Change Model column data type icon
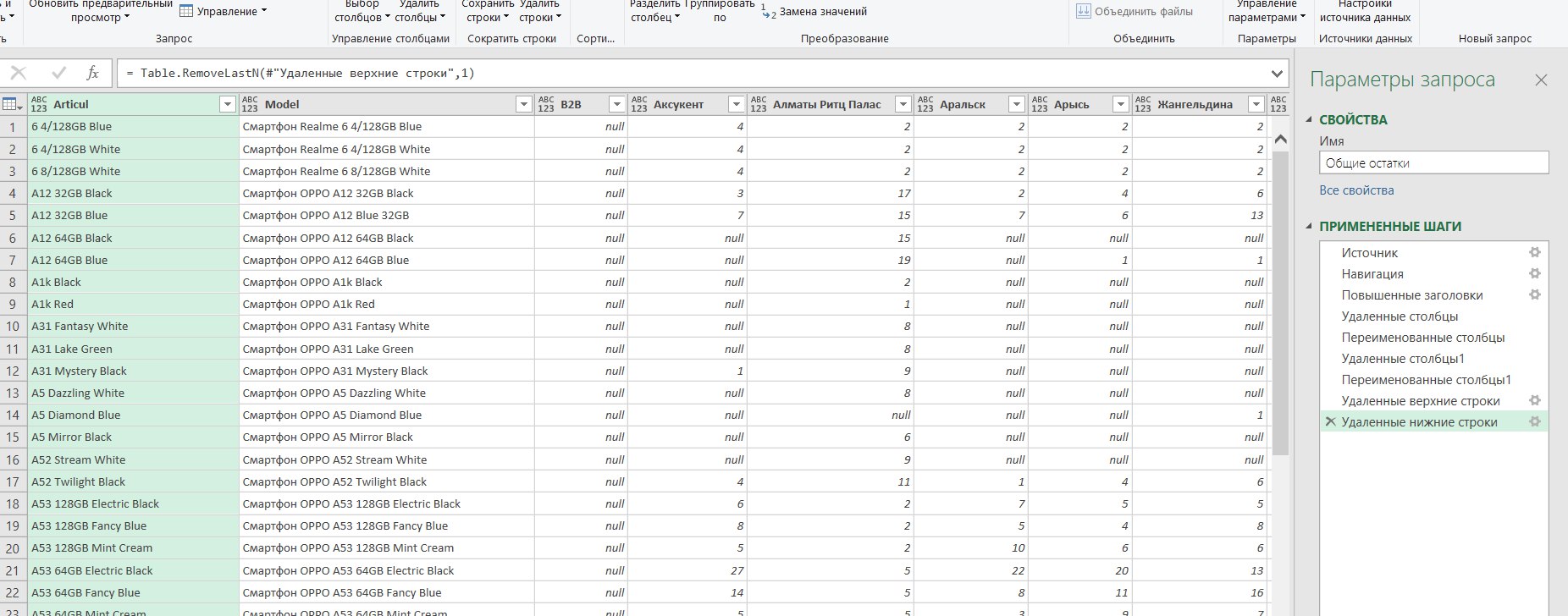 [250, 104]
